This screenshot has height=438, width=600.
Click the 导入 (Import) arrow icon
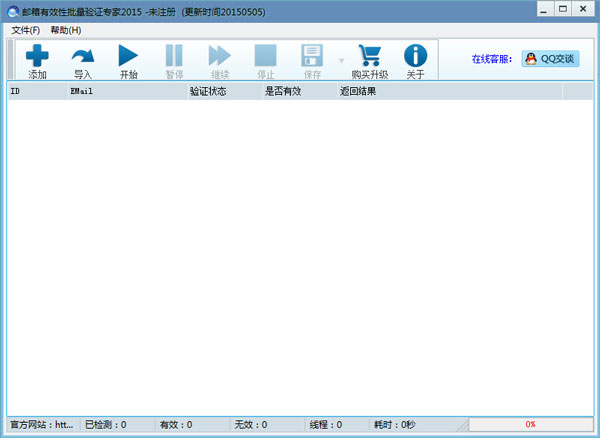point(83,56)
